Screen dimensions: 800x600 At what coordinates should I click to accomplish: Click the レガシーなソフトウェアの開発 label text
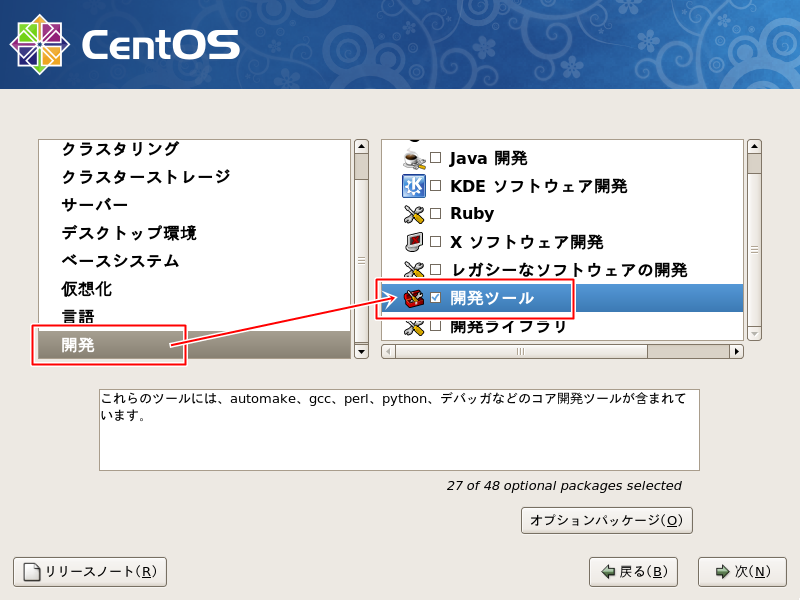[569, 270]
